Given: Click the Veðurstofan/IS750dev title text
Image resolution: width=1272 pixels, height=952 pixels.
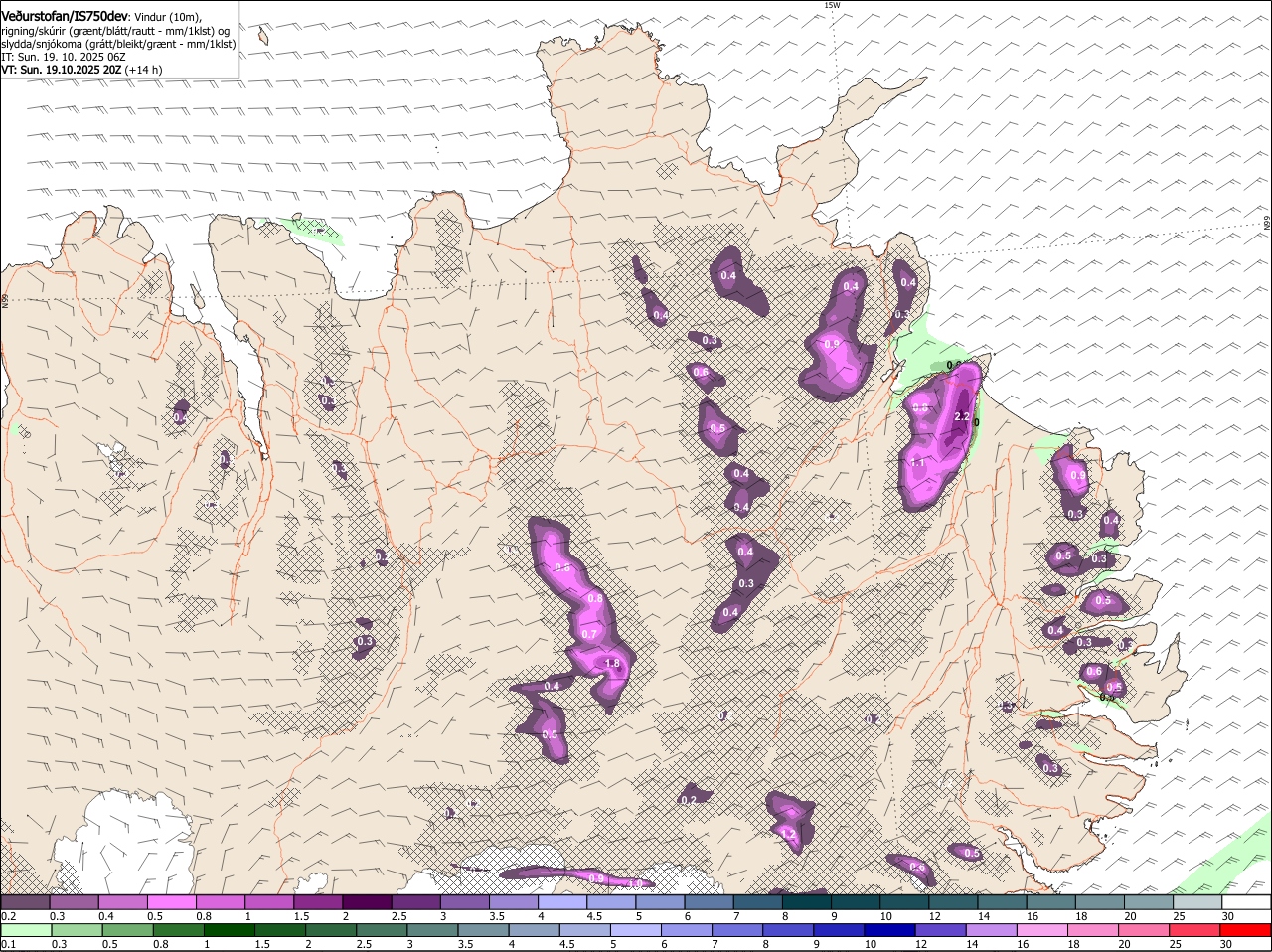Looking at the screenshot, I should point(65,16).
